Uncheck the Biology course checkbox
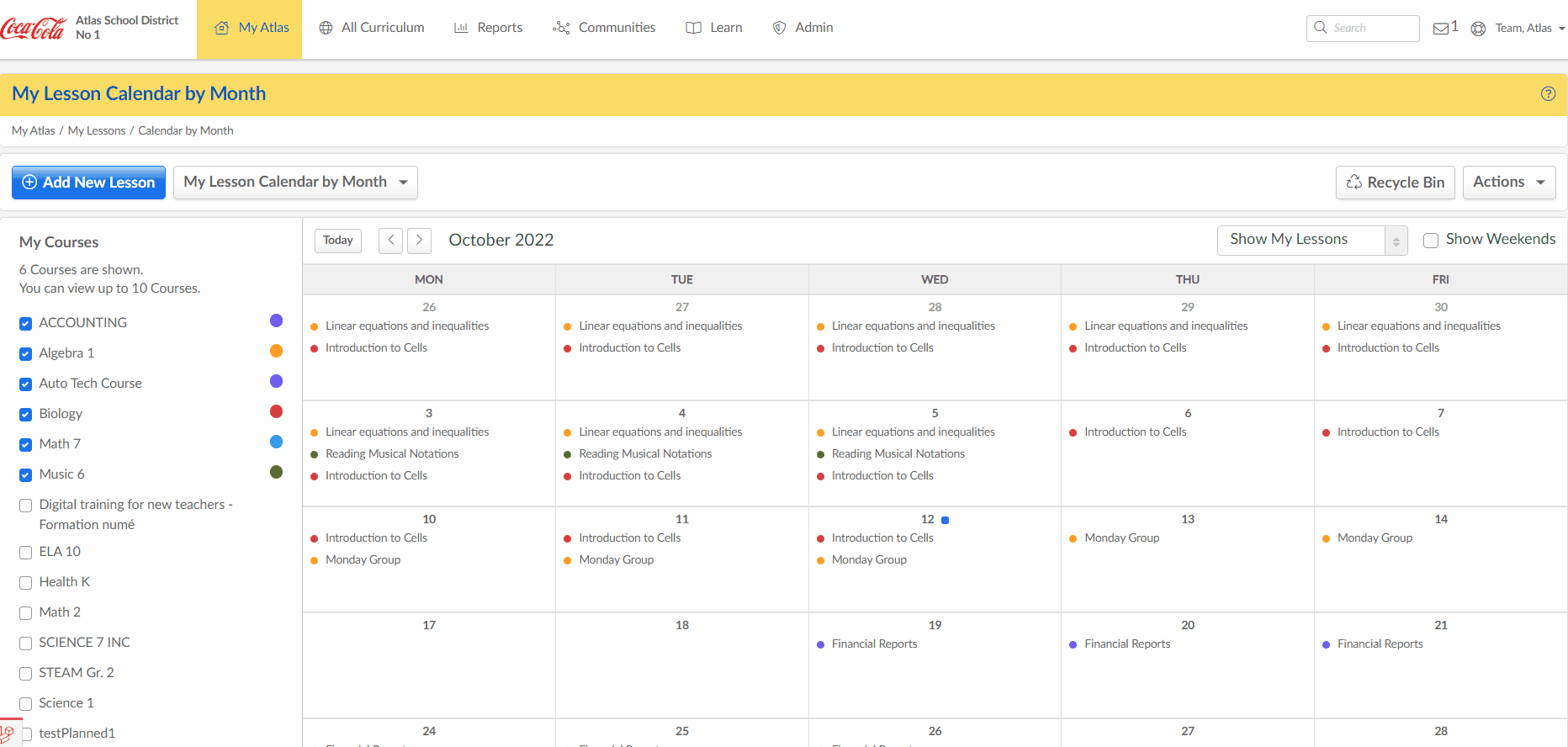The width and height of the screenshot is (1568, 747). point(26,415)
